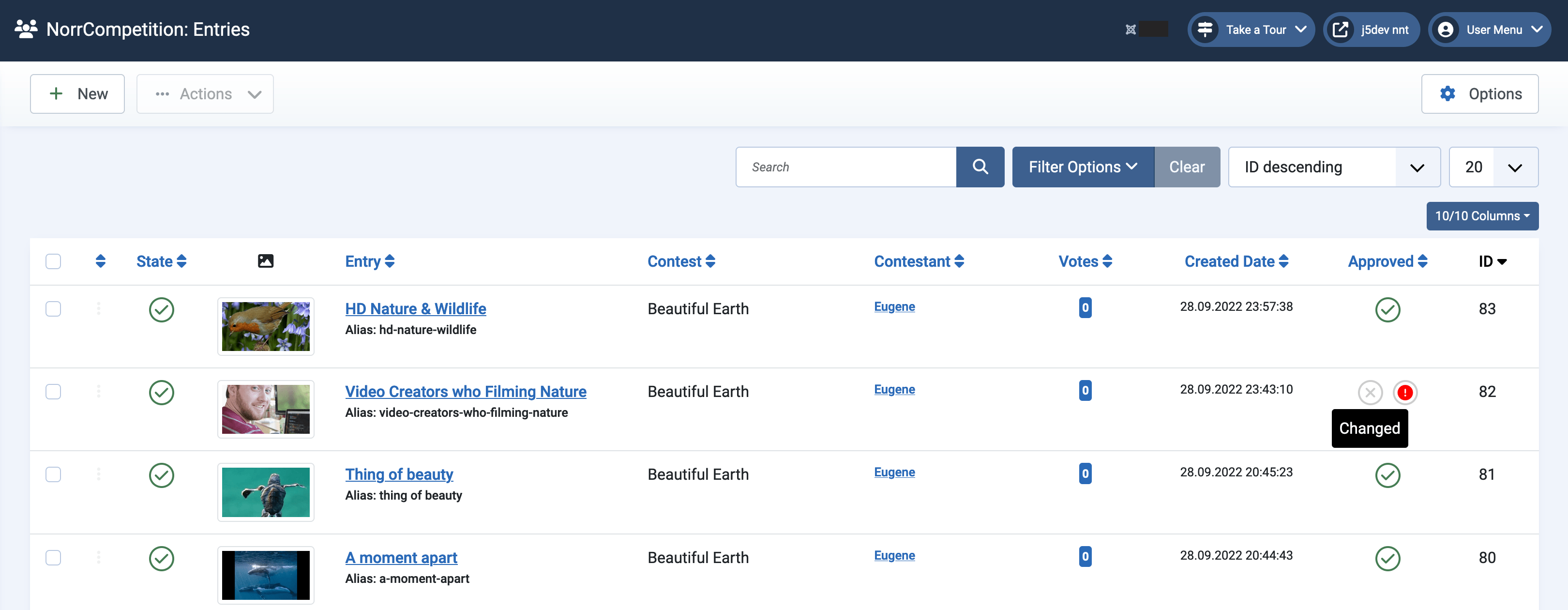1568x610 pixels.
Task: Open the ID descending sort dropdown
Action: [x=1333, y=167]
